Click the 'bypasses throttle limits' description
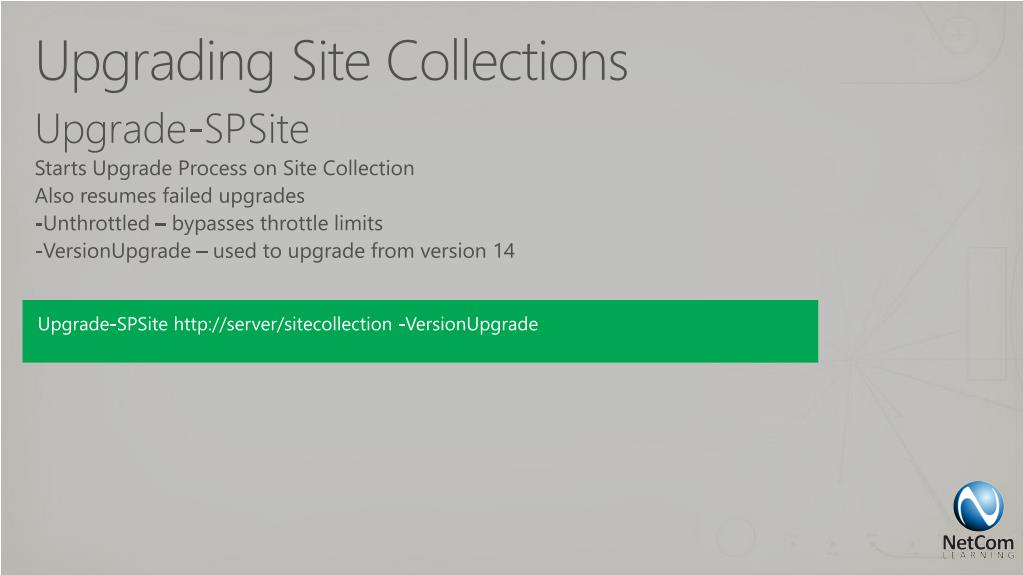Image resolution: width=1023 pixels, height=575 pixels. (x=277, y=224)
